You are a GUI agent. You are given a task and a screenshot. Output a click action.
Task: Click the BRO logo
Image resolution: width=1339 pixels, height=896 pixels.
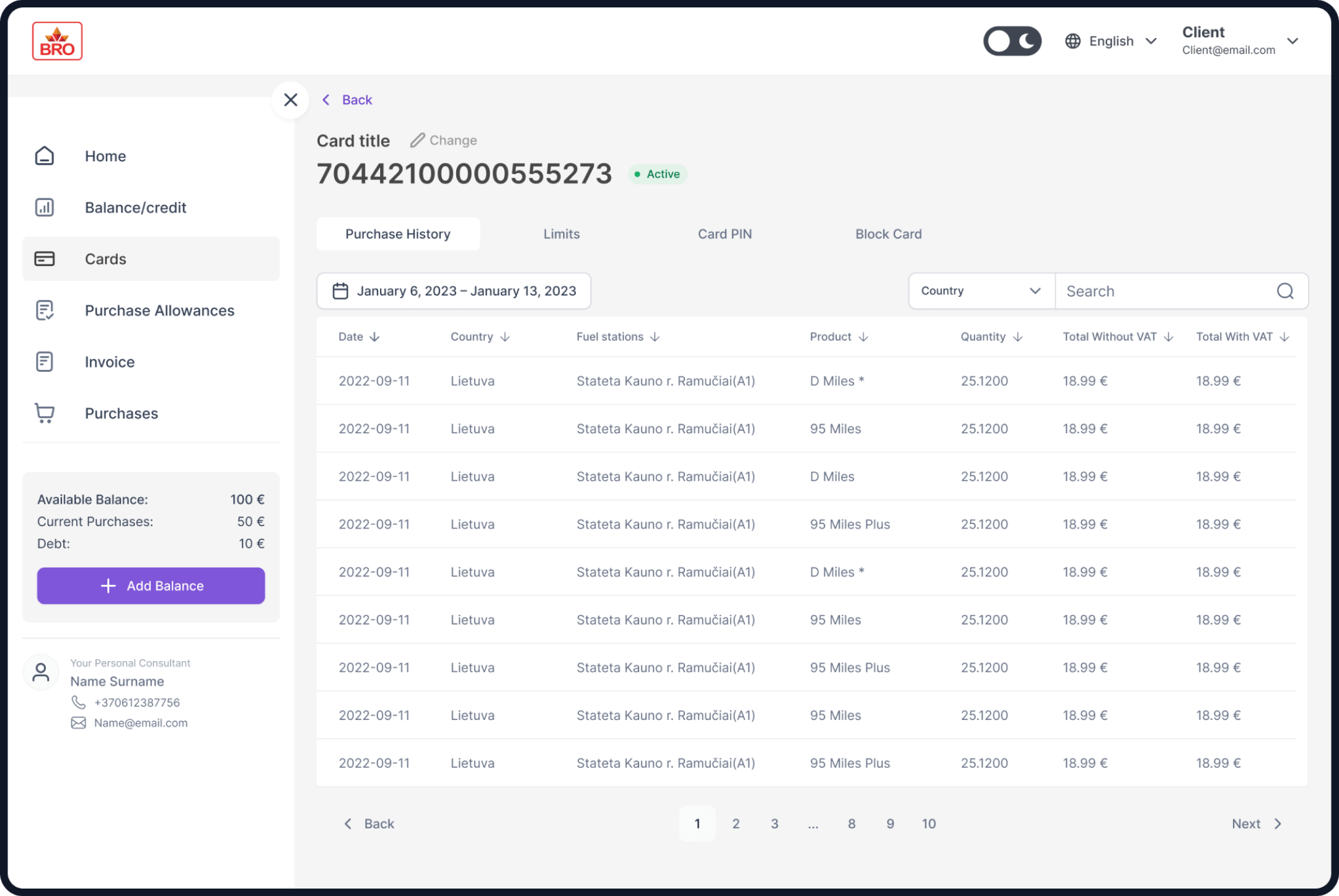point(57,41)
